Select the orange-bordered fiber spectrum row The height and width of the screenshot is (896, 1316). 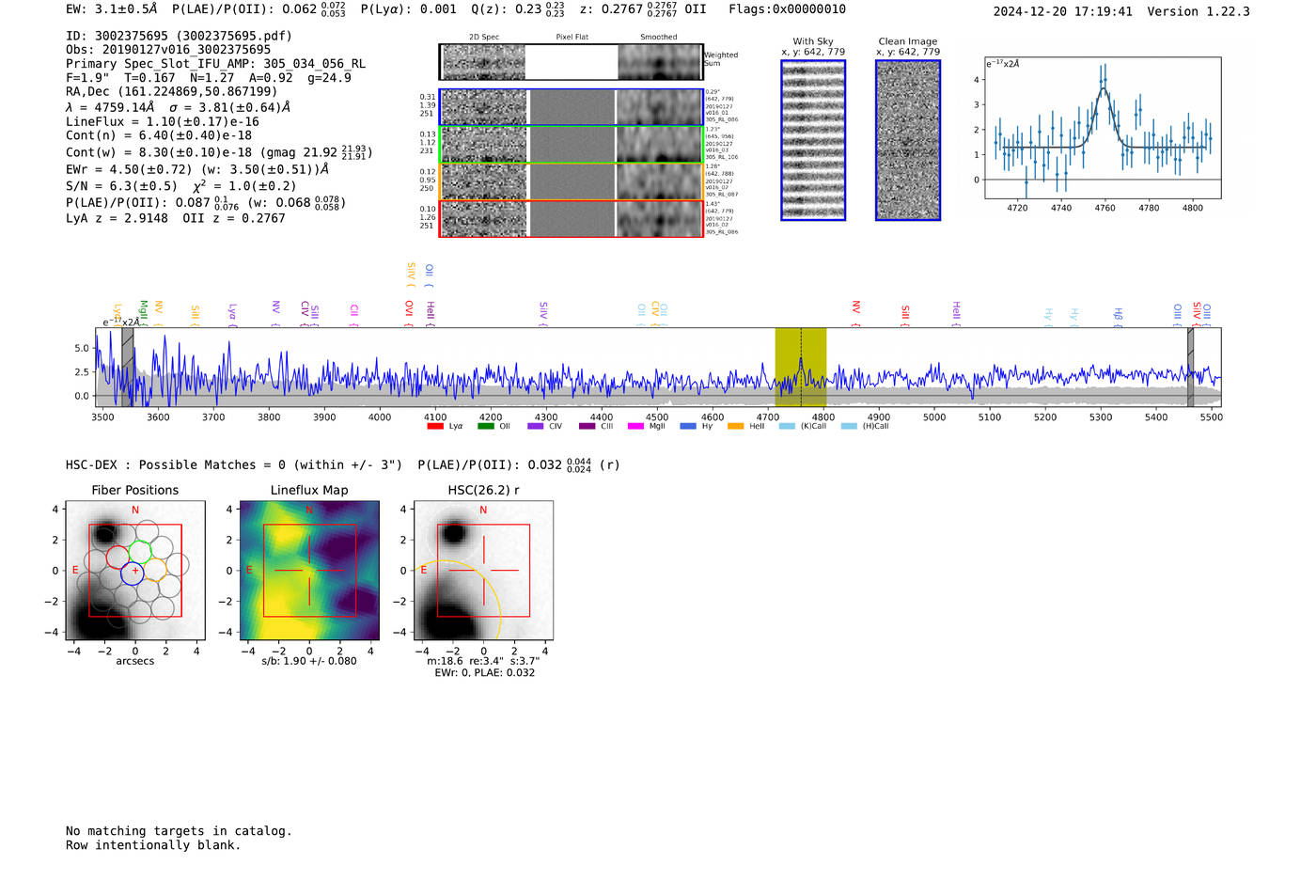coord(572,181)
